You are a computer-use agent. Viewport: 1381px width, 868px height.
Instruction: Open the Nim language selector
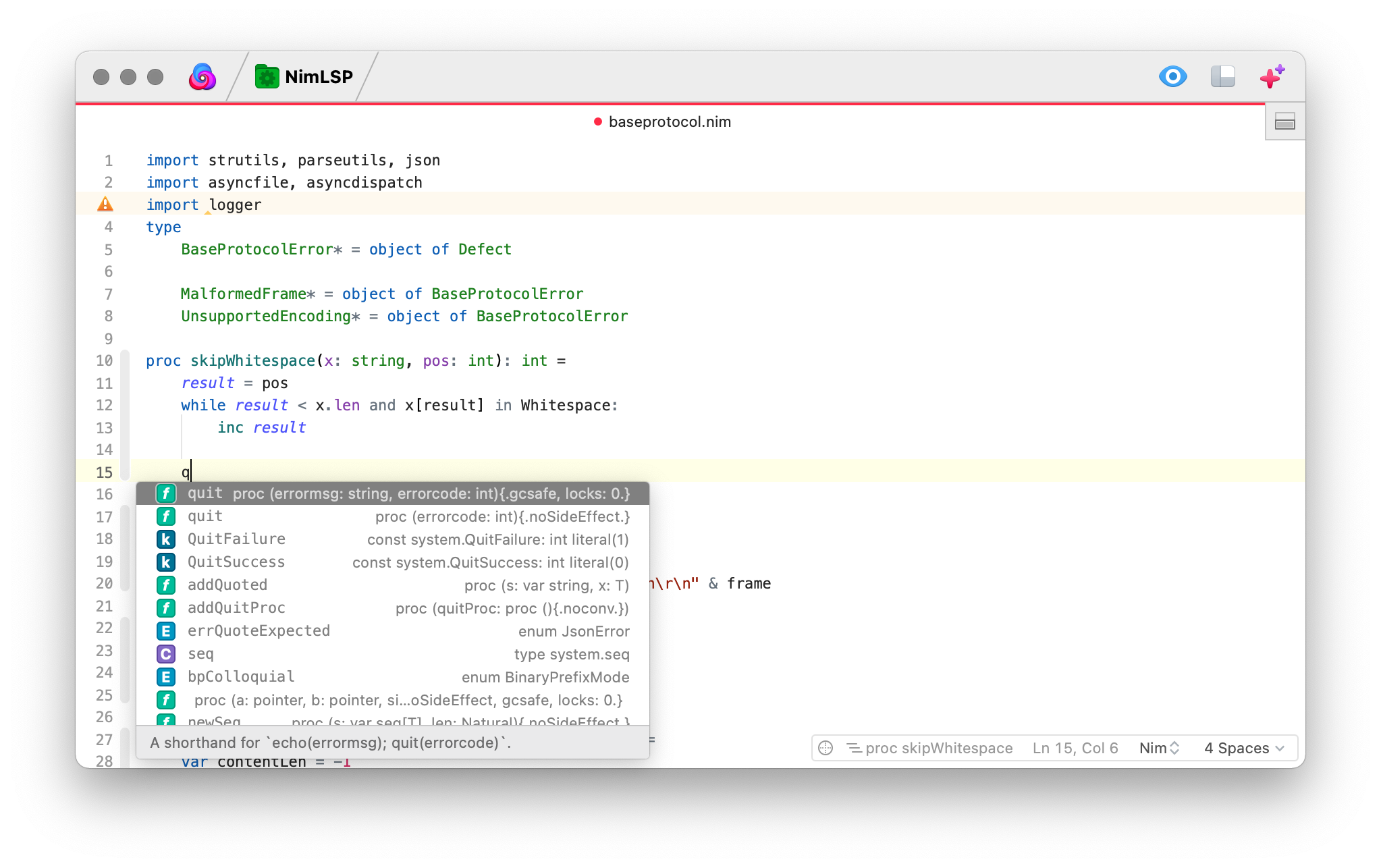[1159, 748]
